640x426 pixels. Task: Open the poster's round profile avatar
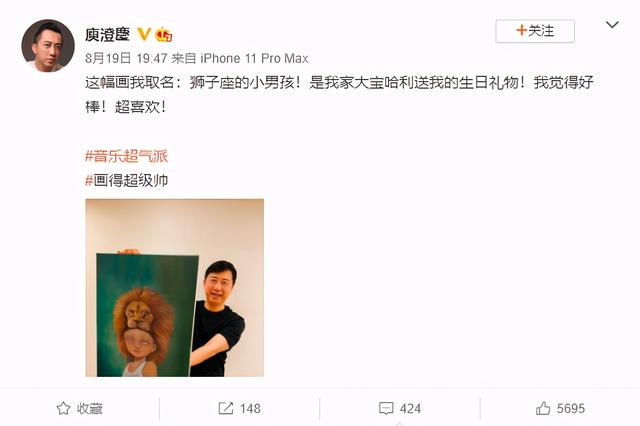(x=48, y=46)
